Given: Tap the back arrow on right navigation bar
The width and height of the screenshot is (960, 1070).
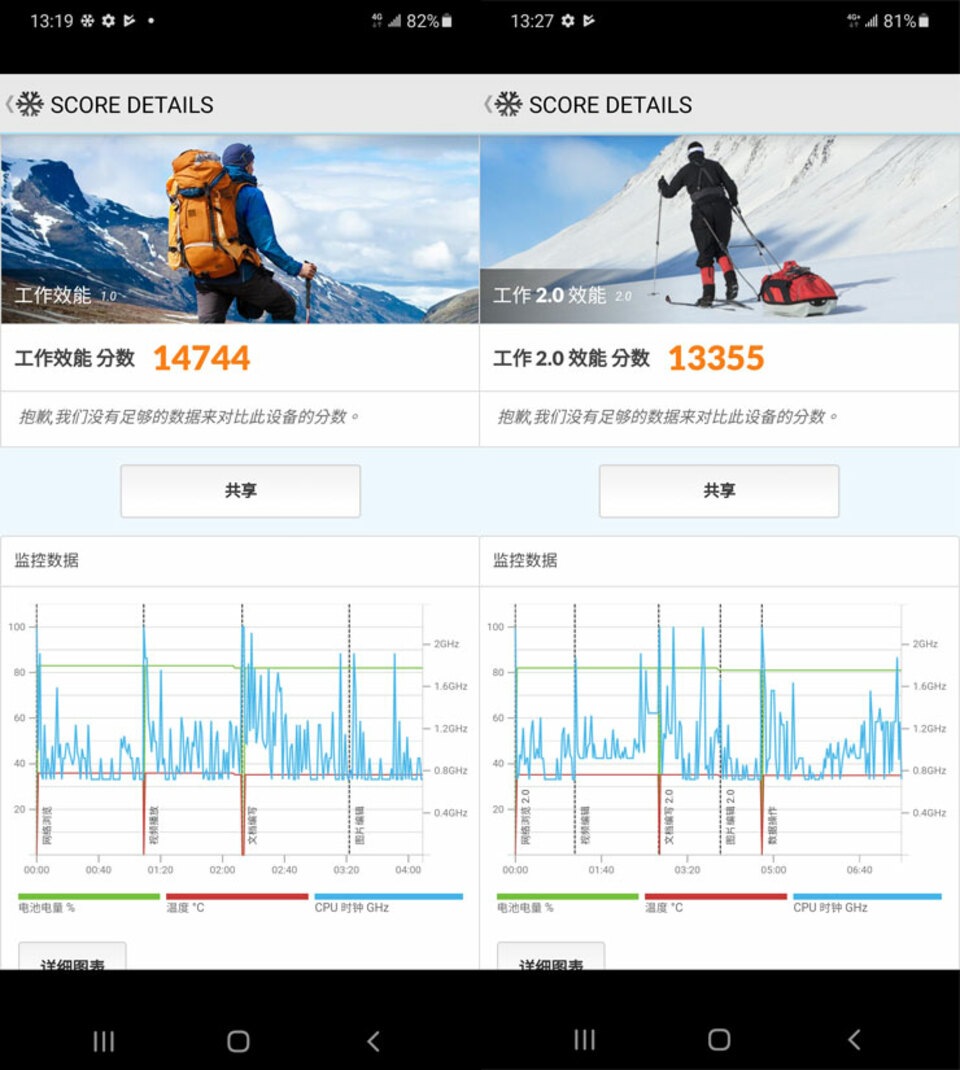Looking at the screenshot, I should click(x=854, y=1039).
